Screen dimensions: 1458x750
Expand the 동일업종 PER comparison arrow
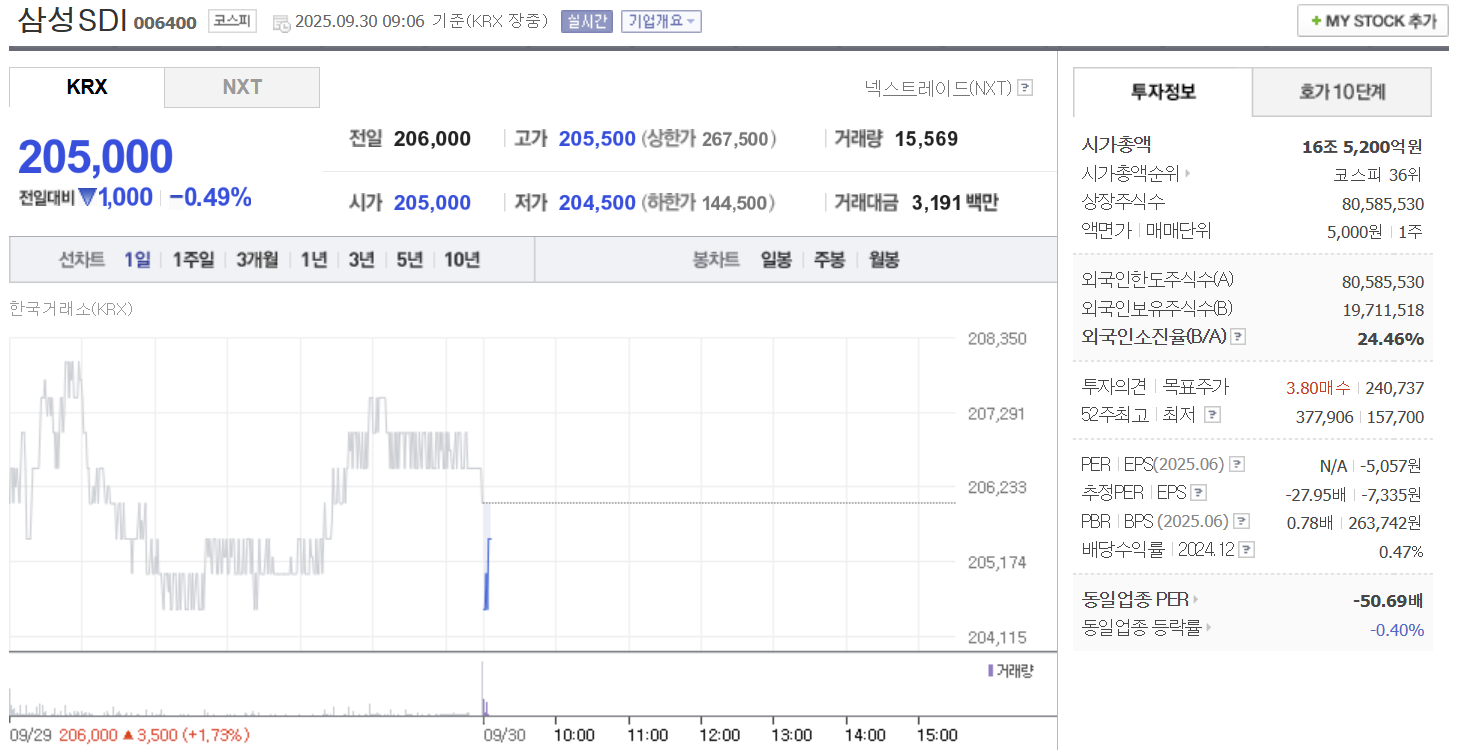click(1194, 599)
